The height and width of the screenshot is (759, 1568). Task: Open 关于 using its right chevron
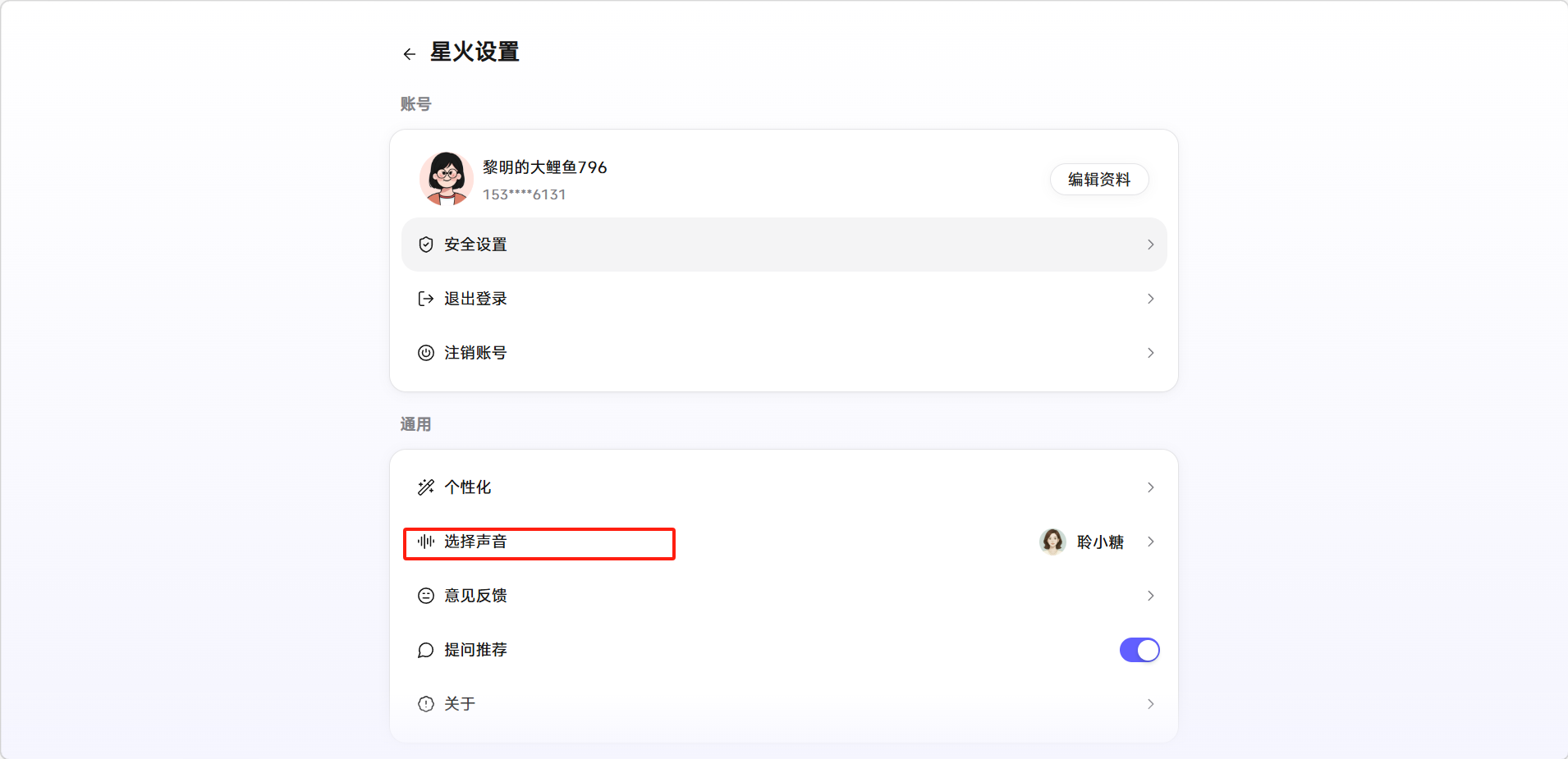coord(1150,704)
